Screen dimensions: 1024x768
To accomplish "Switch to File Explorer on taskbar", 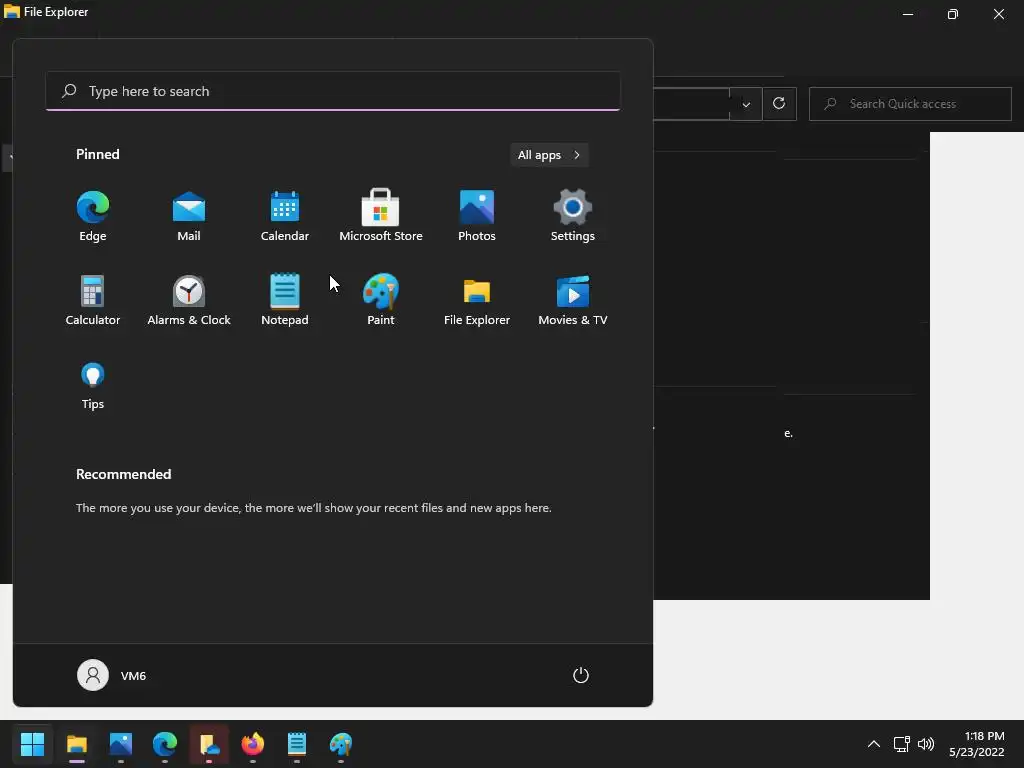I will [x=77, y=744].
